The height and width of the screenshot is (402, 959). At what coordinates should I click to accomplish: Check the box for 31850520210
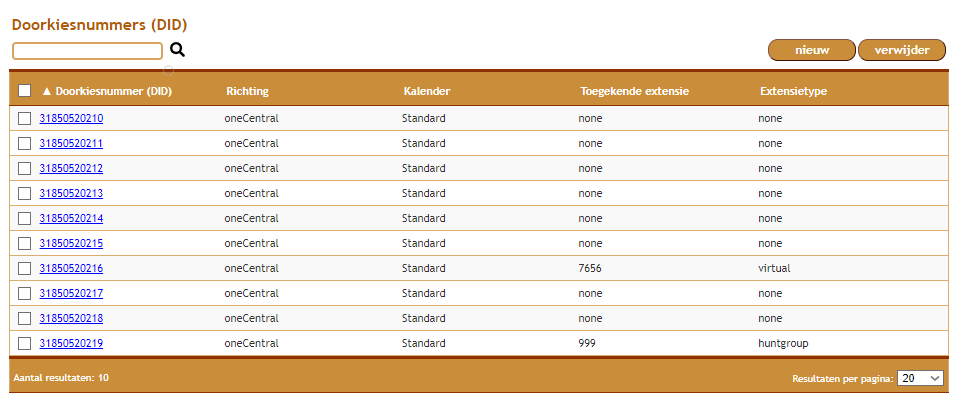click(24, 119)
